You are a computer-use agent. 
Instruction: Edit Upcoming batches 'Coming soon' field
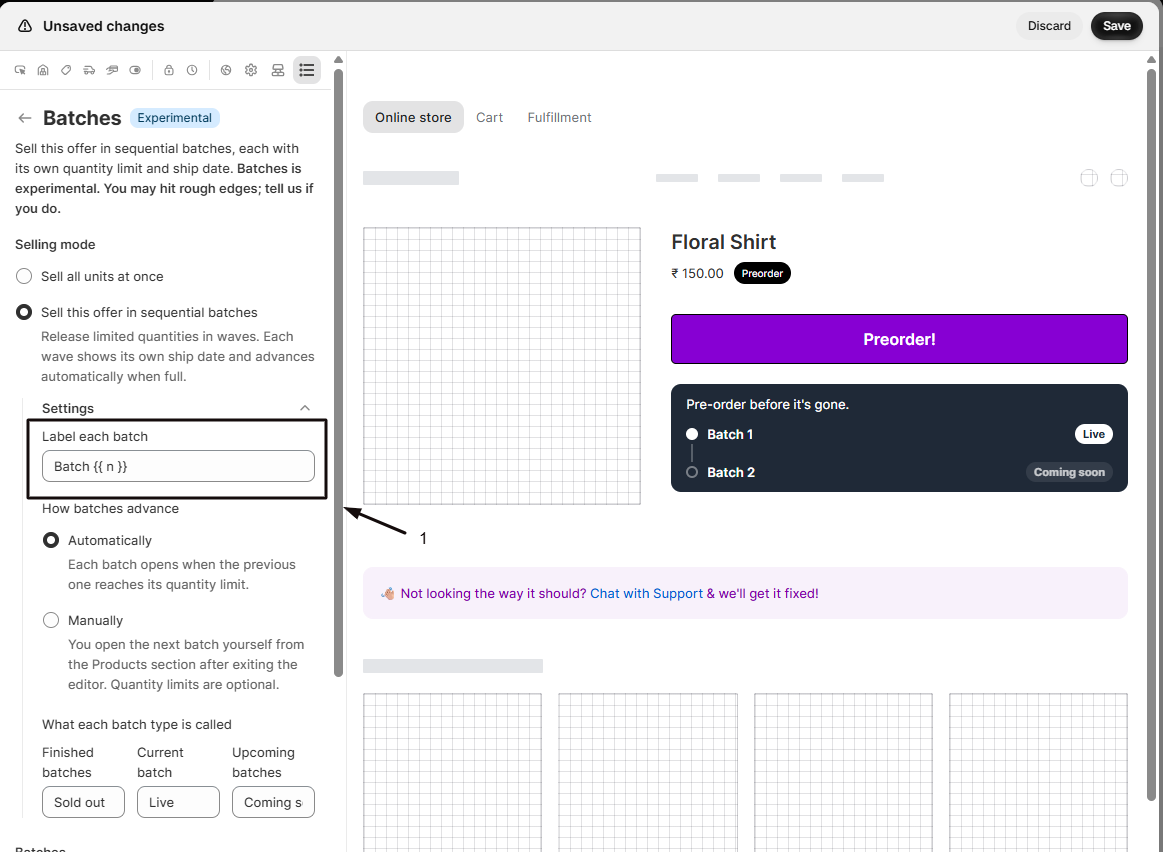[x=273, y=802]
